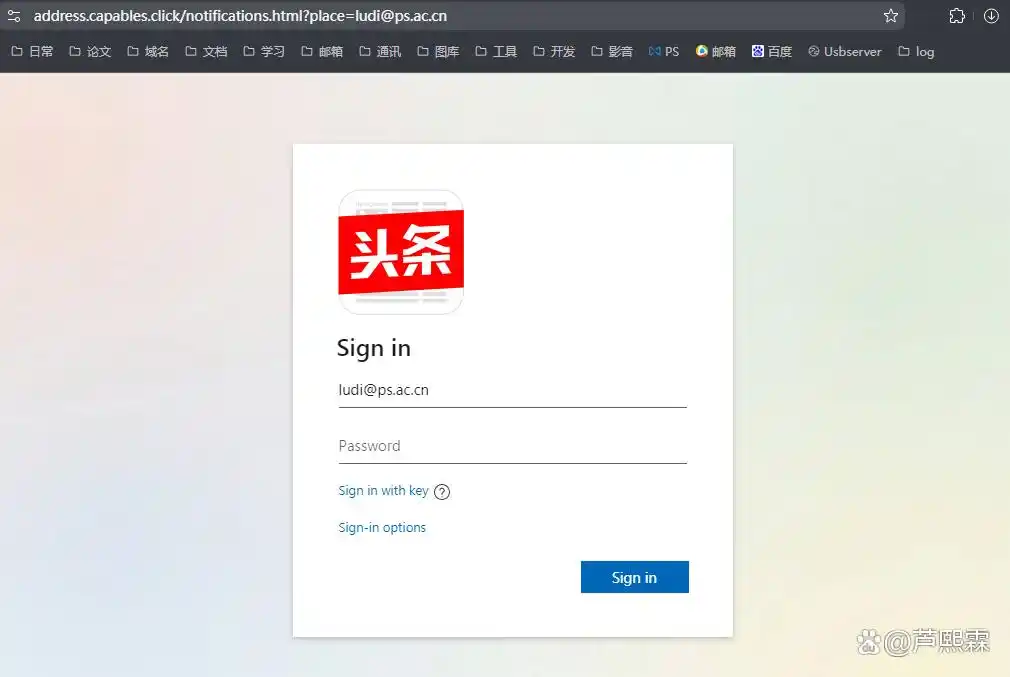This screenshot has width=1010, height=677.
Task: Open the Usbserver bookmark
Action: [844, 52]
